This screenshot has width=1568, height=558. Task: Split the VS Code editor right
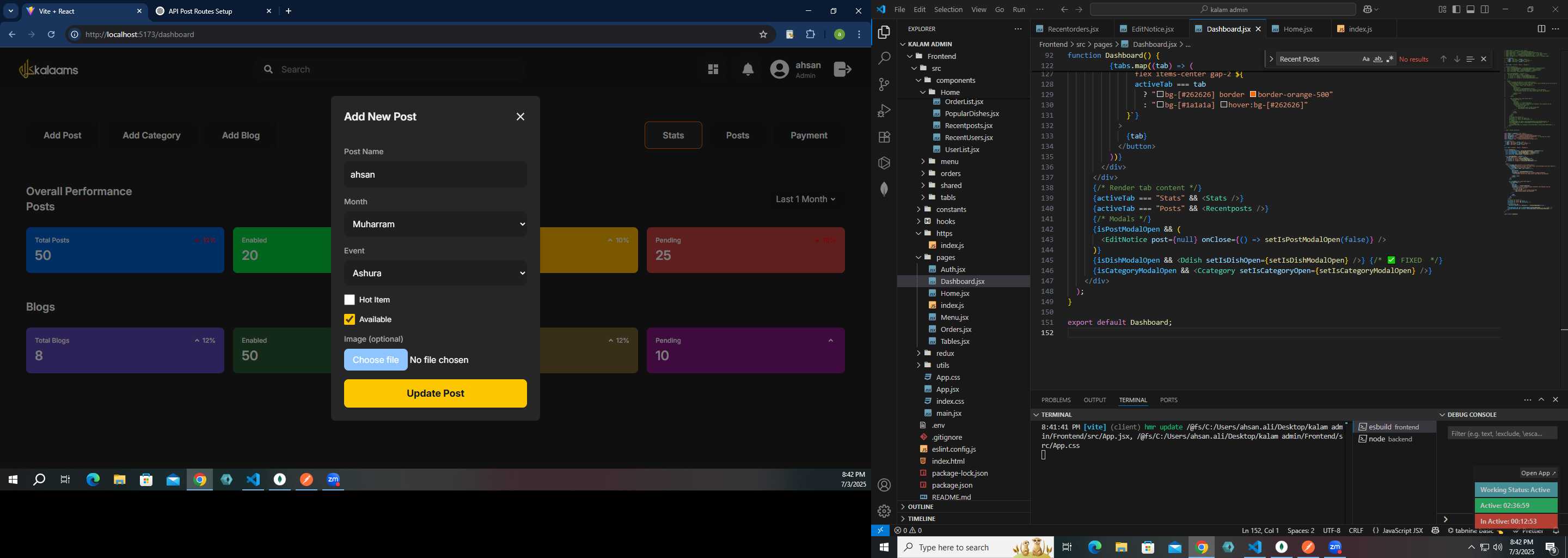tap(1541, 29)
